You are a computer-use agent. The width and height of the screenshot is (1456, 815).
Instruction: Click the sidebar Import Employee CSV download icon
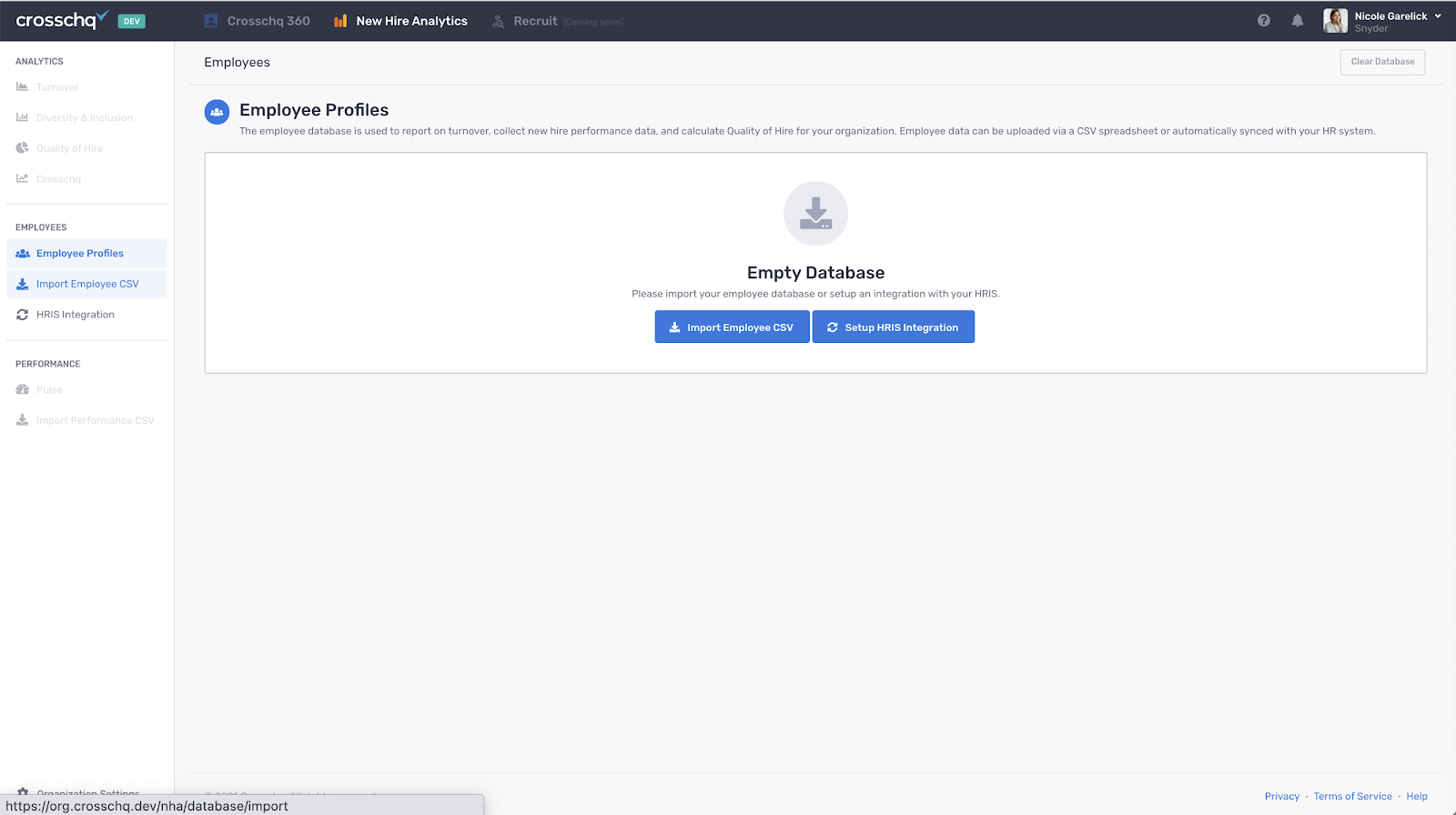[x=23, y=284]
